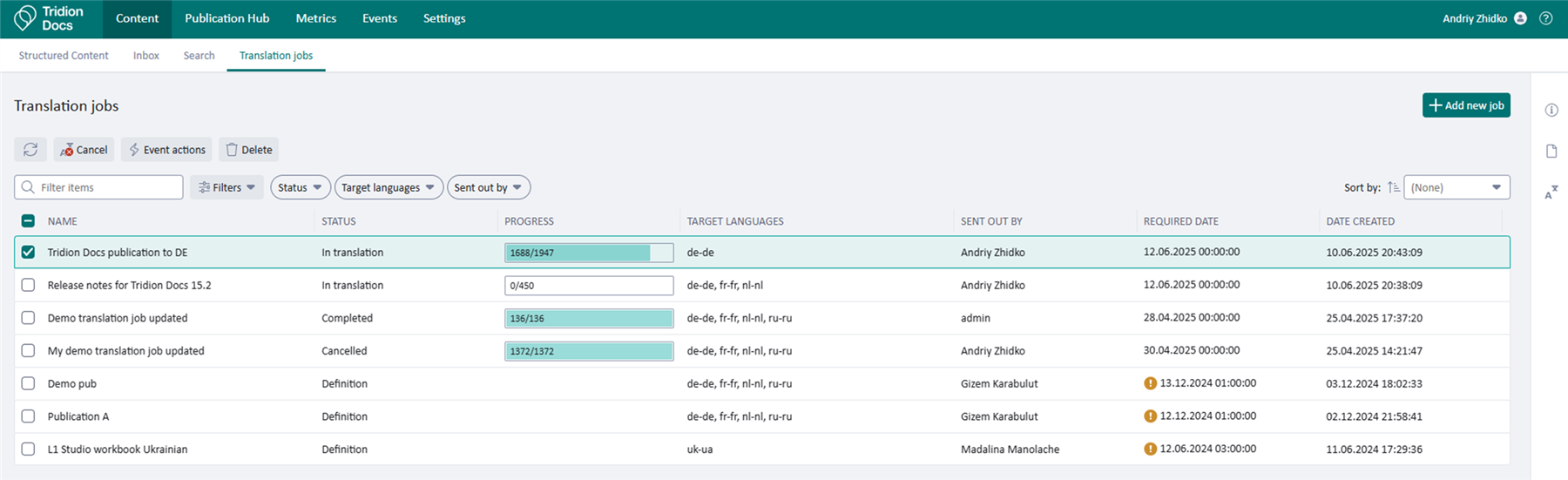Toggle the sort direction icon

tap(1393, 187)
